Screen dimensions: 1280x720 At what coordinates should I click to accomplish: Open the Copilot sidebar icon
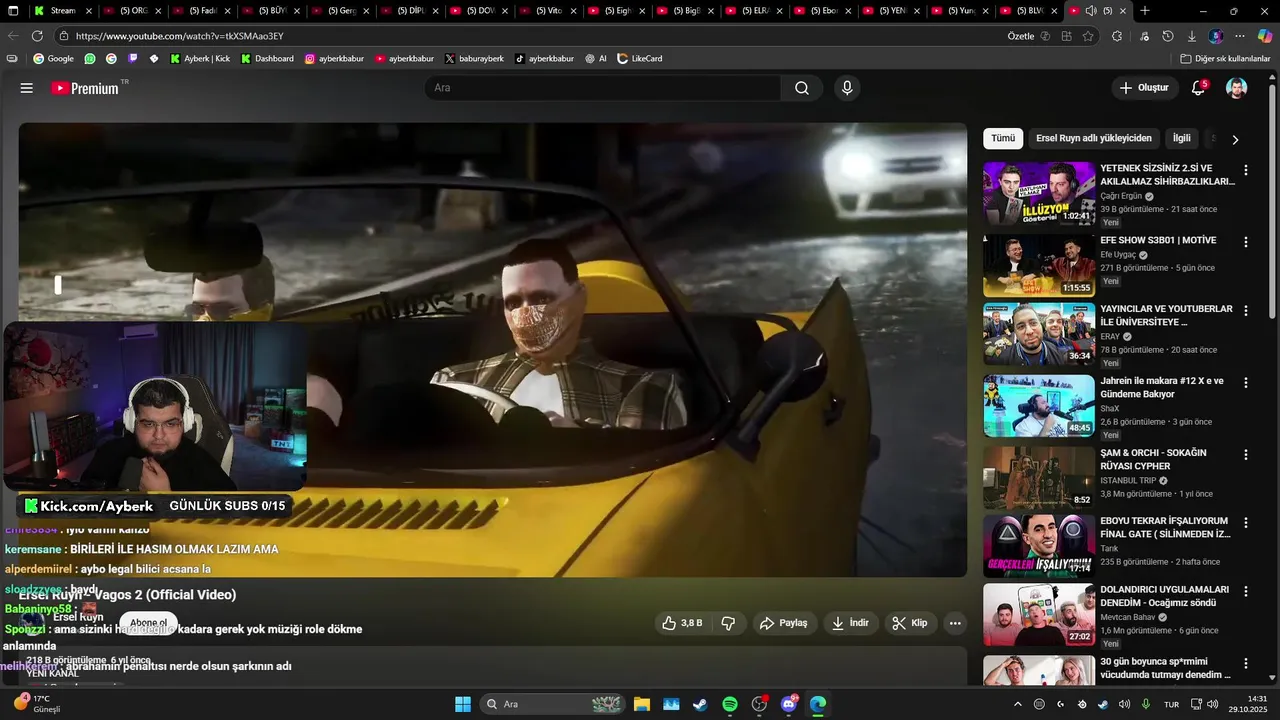[x=1265, y=36]
